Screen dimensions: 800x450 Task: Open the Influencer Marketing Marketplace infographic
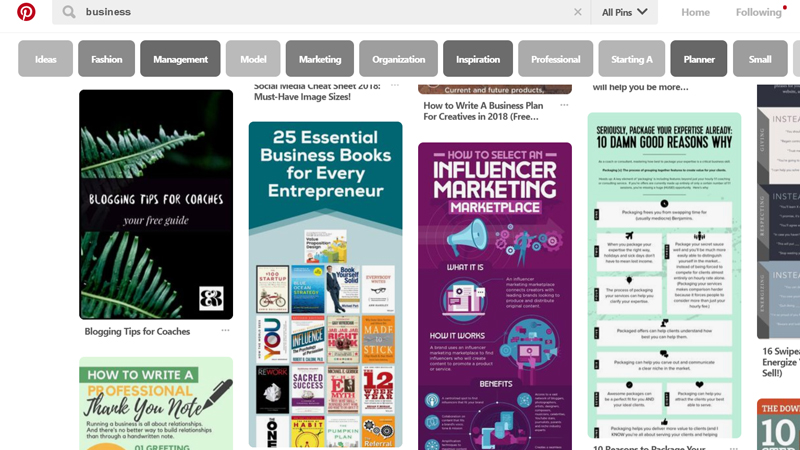click(x=495, y=296)
